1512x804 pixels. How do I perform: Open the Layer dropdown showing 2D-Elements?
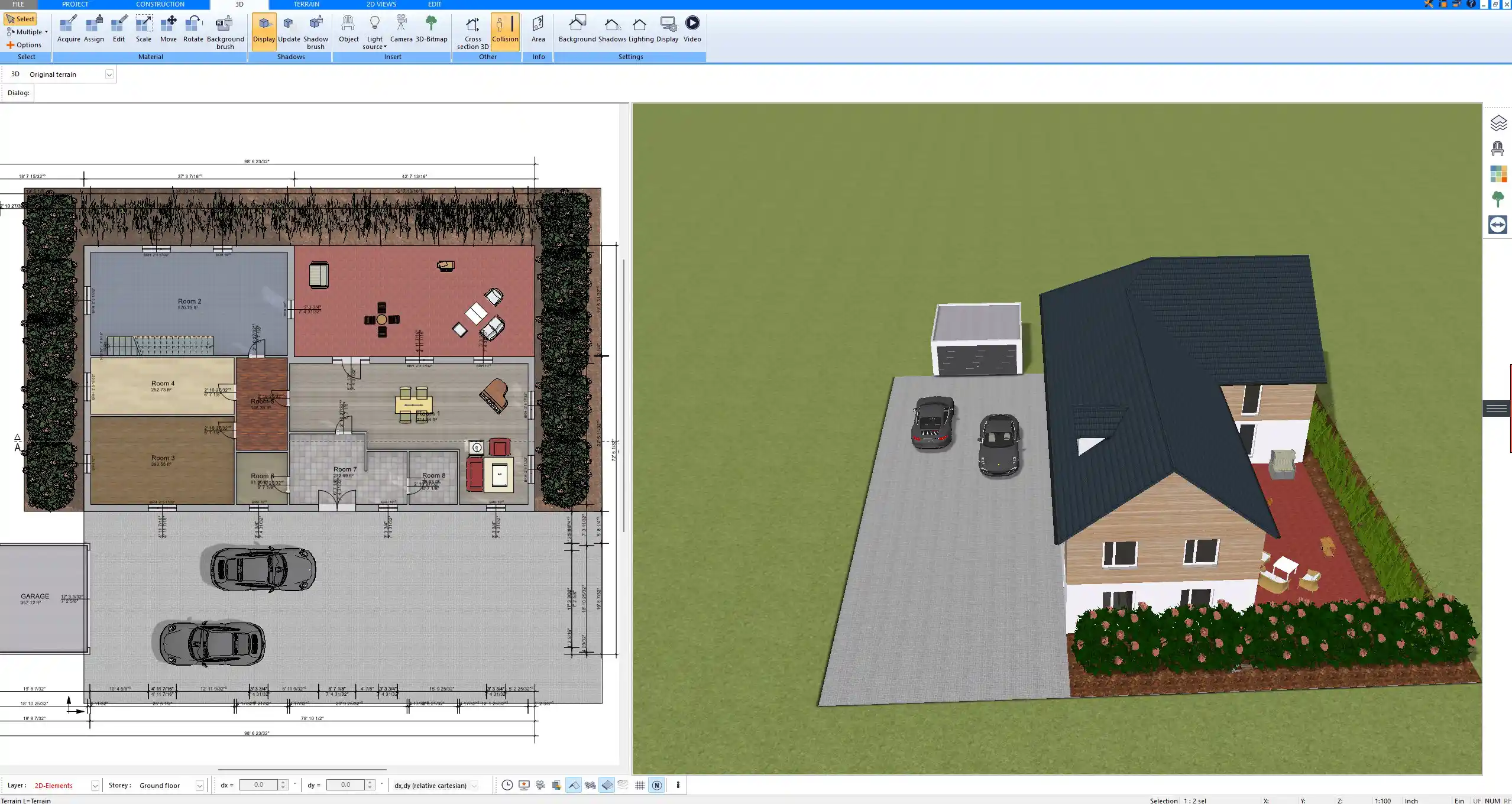93,785
